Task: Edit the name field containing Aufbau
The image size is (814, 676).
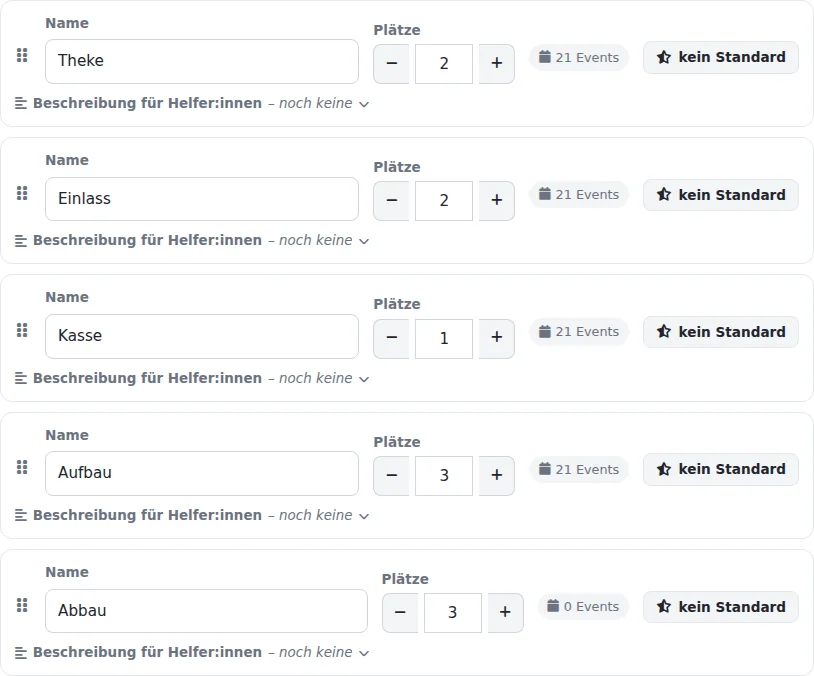Action: click(x=202, y=473)
